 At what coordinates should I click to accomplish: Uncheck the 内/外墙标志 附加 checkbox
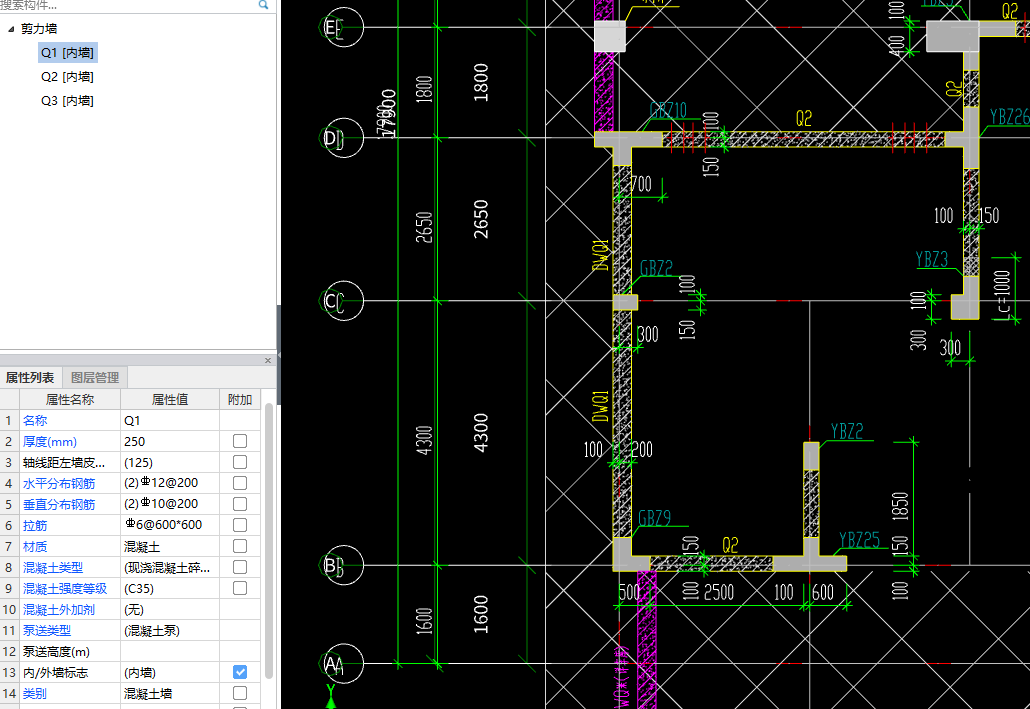[x=240, y=672]
